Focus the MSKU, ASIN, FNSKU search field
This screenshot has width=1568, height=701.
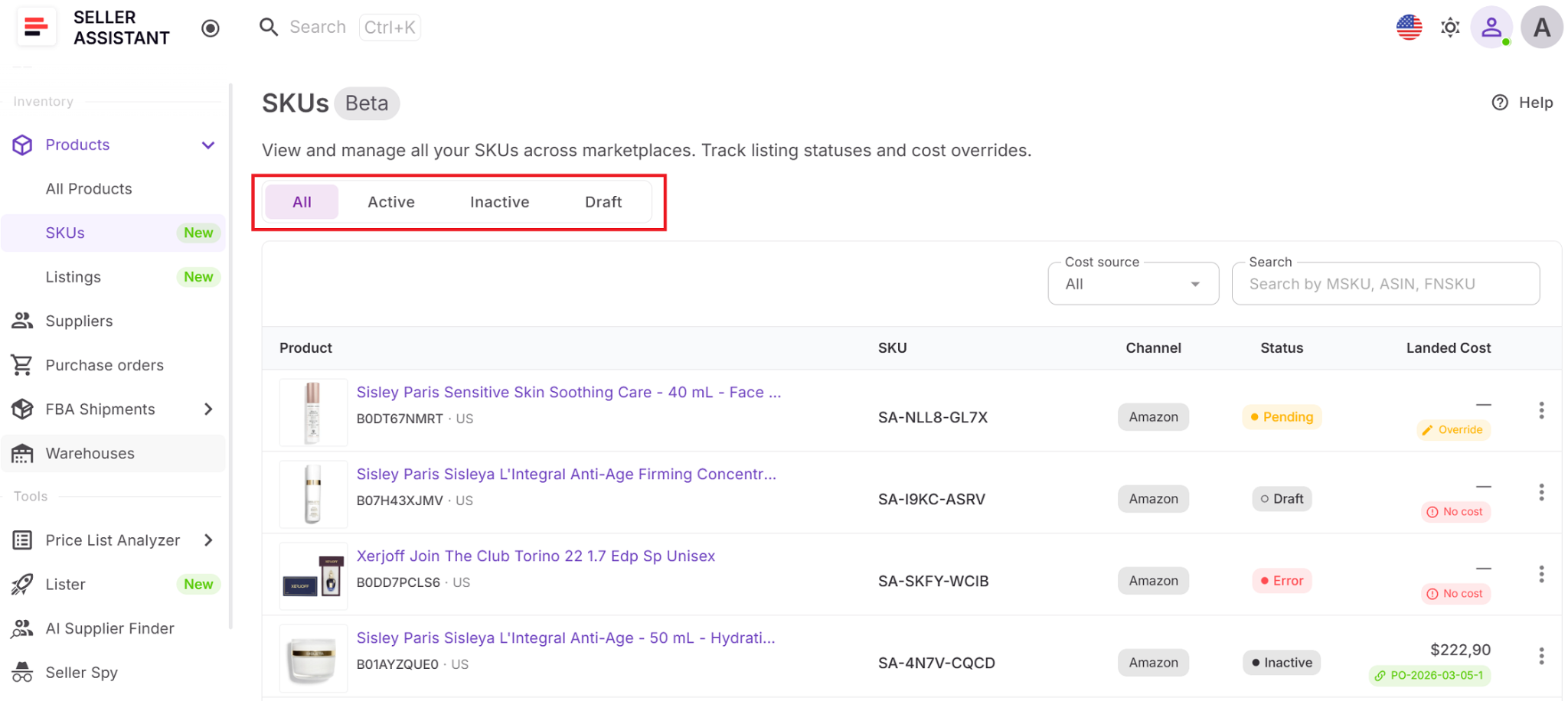point(1386,284)
